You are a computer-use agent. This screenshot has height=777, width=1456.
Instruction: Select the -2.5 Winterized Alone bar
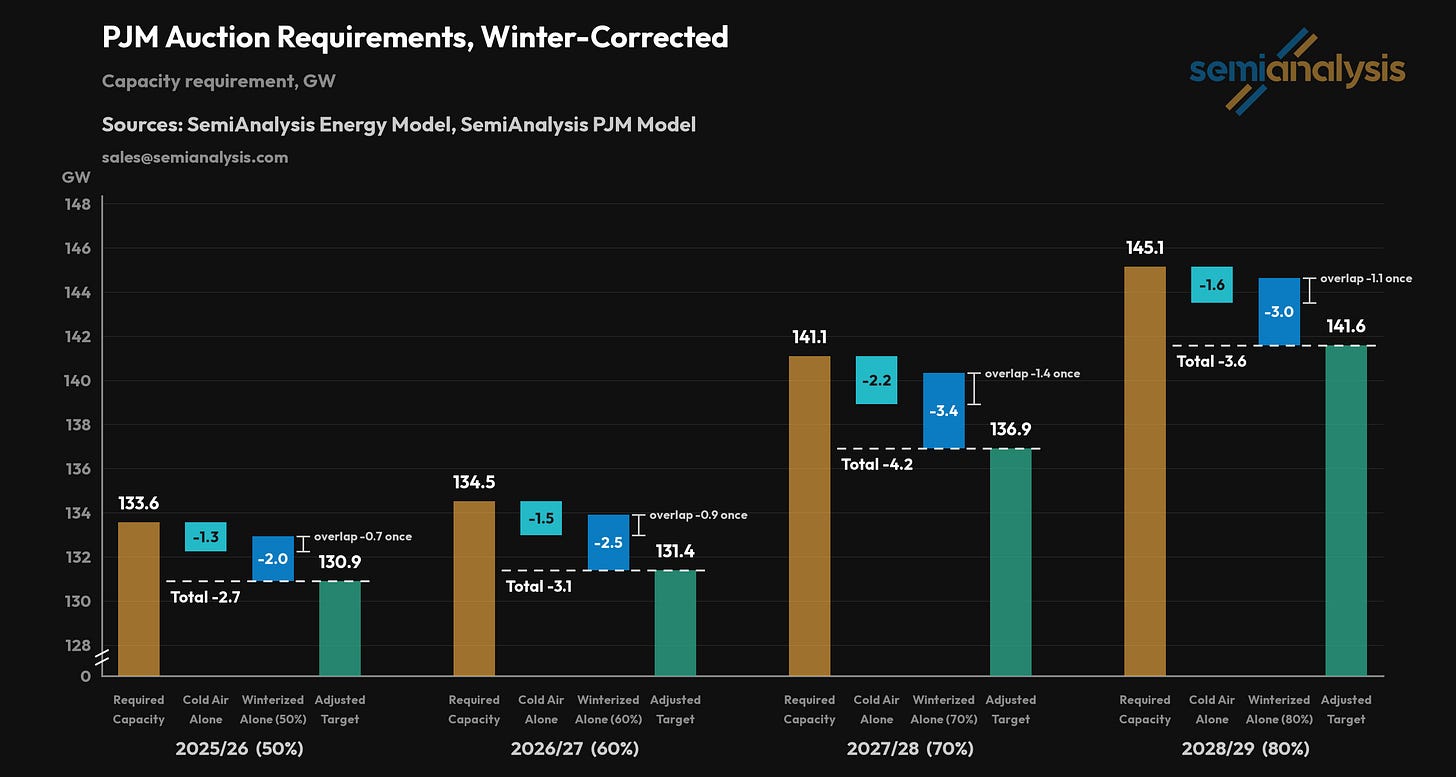click(608, 542)
